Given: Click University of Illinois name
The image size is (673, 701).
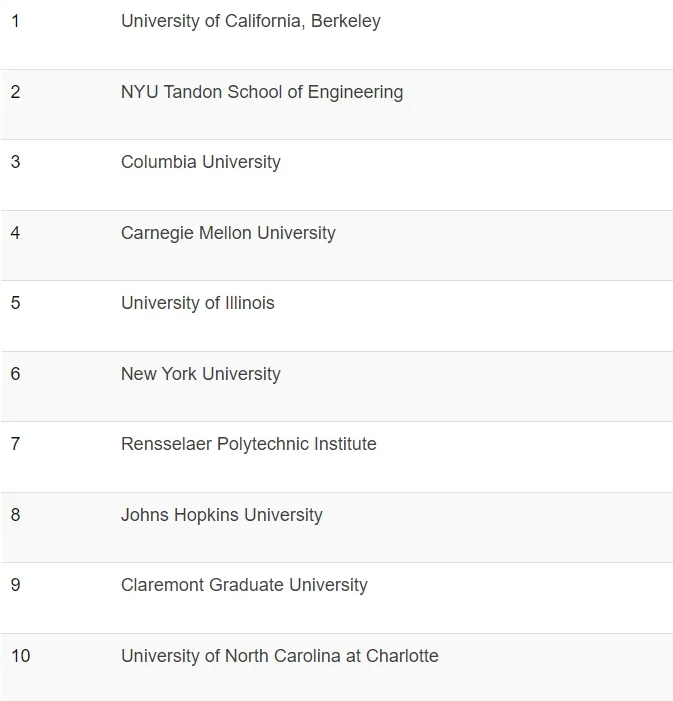Looking at the screenshot, I should pos(198,303).
